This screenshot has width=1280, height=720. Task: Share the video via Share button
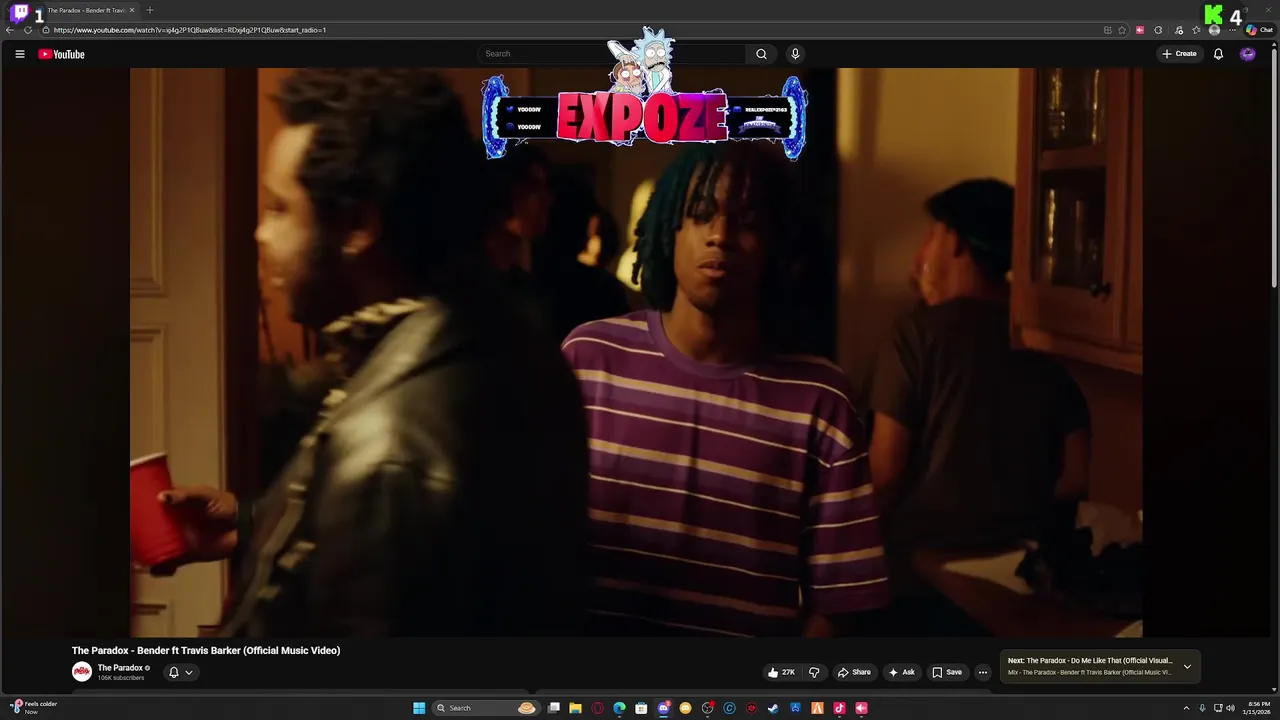pyautogui.click(x=854, y=672)
